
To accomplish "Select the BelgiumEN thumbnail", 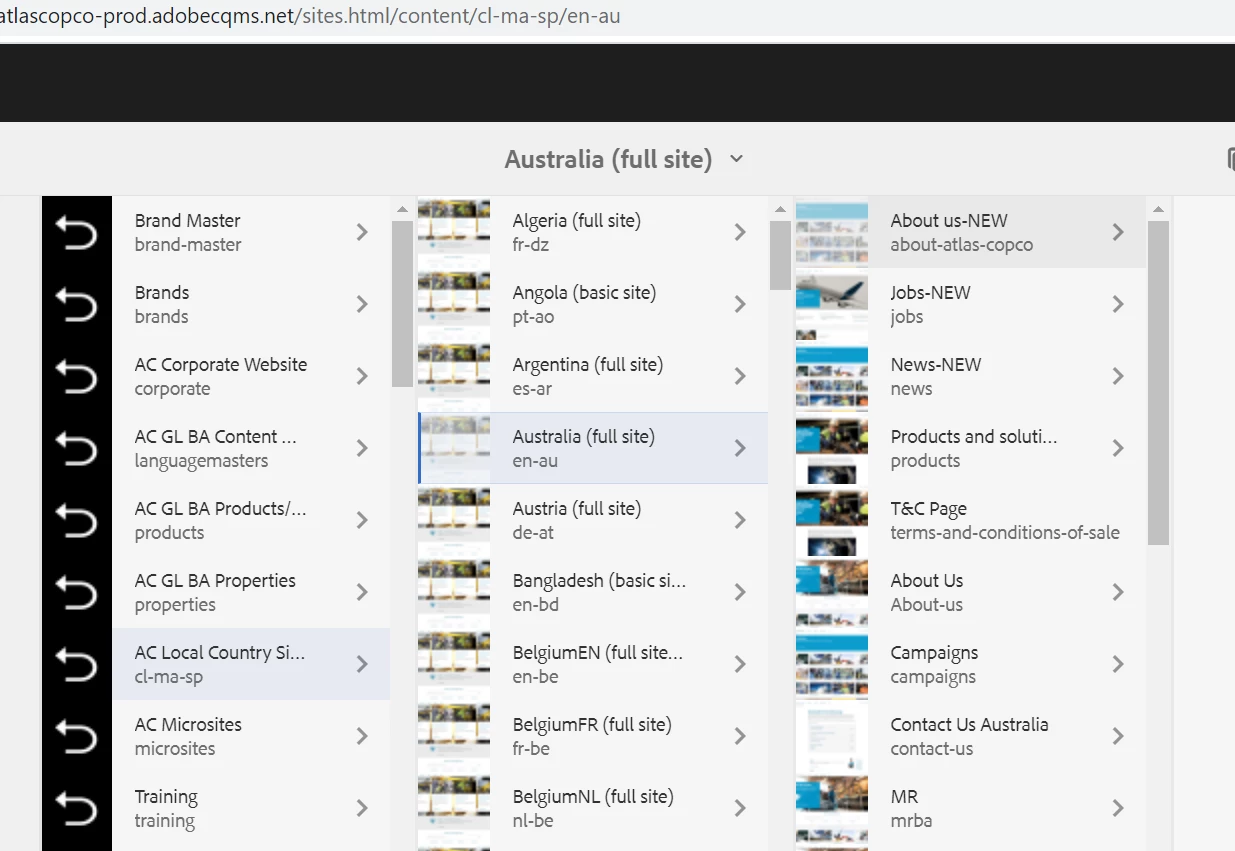I will pos(454,664).
